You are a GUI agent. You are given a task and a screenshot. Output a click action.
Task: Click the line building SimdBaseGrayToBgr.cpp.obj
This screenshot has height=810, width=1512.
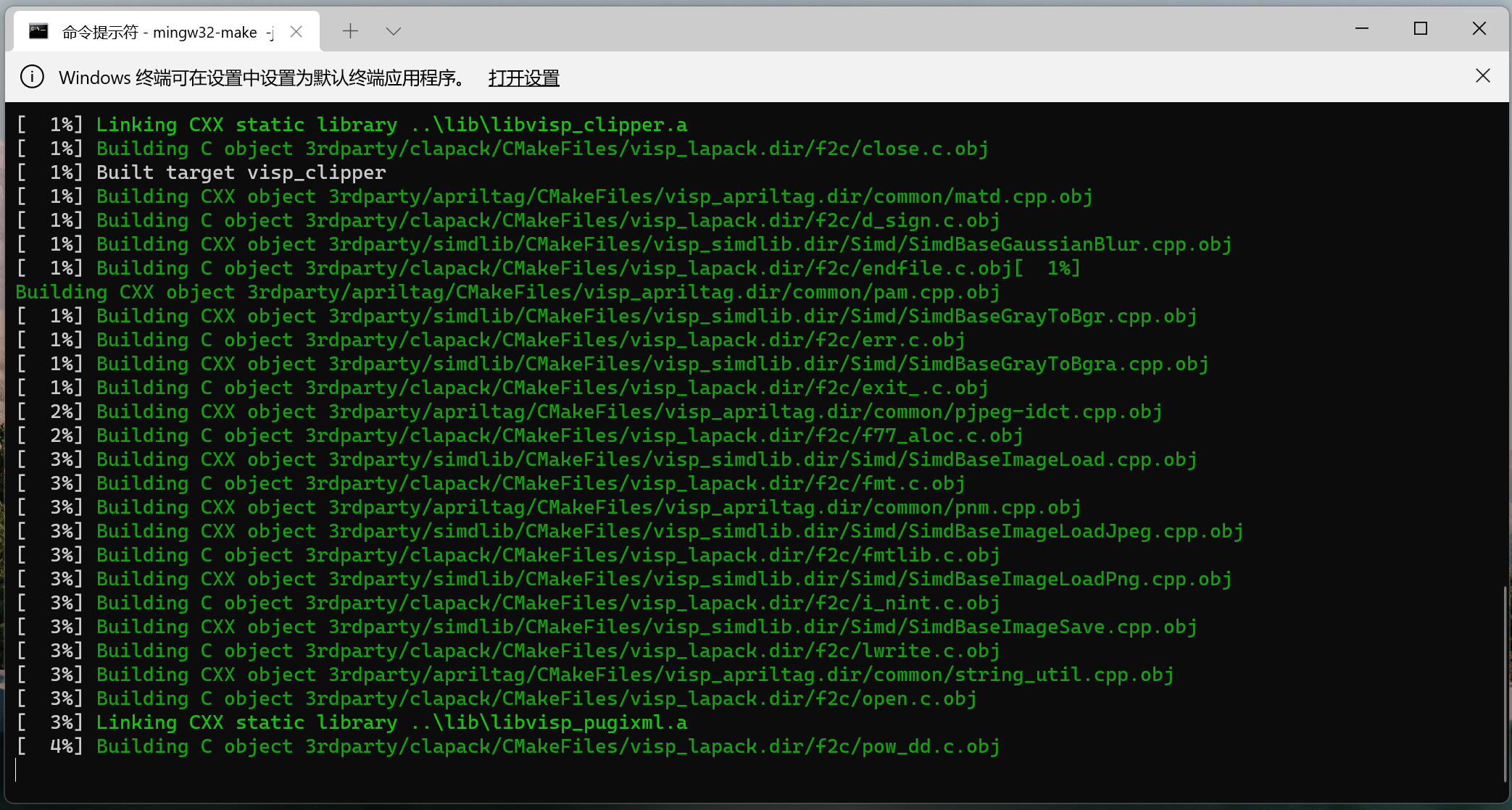[x=607, y=316]
